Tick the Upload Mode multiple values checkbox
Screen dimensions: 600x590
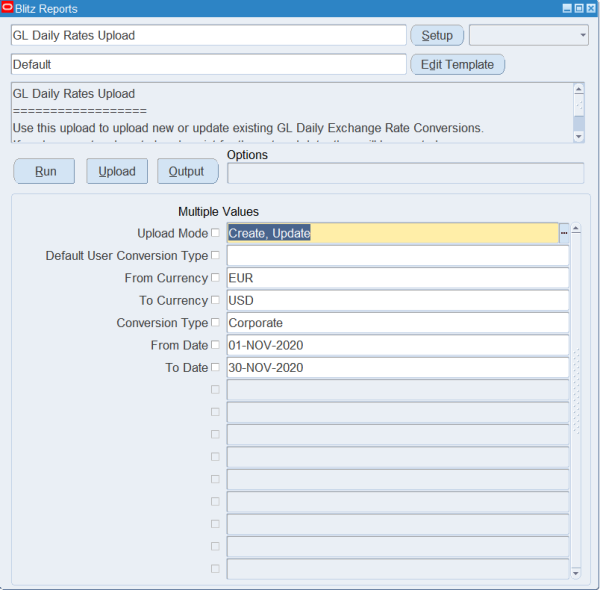click(x=215, y=233)
